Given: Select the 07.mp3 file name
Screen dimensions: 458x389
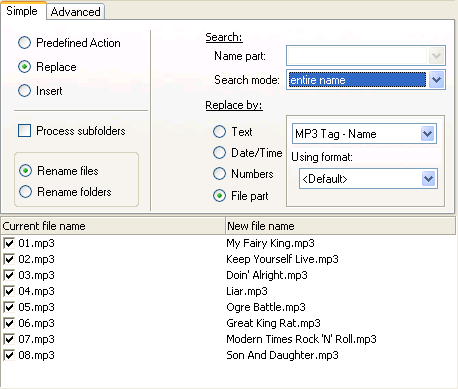Looking at the screenshot, I should (36, 339).
